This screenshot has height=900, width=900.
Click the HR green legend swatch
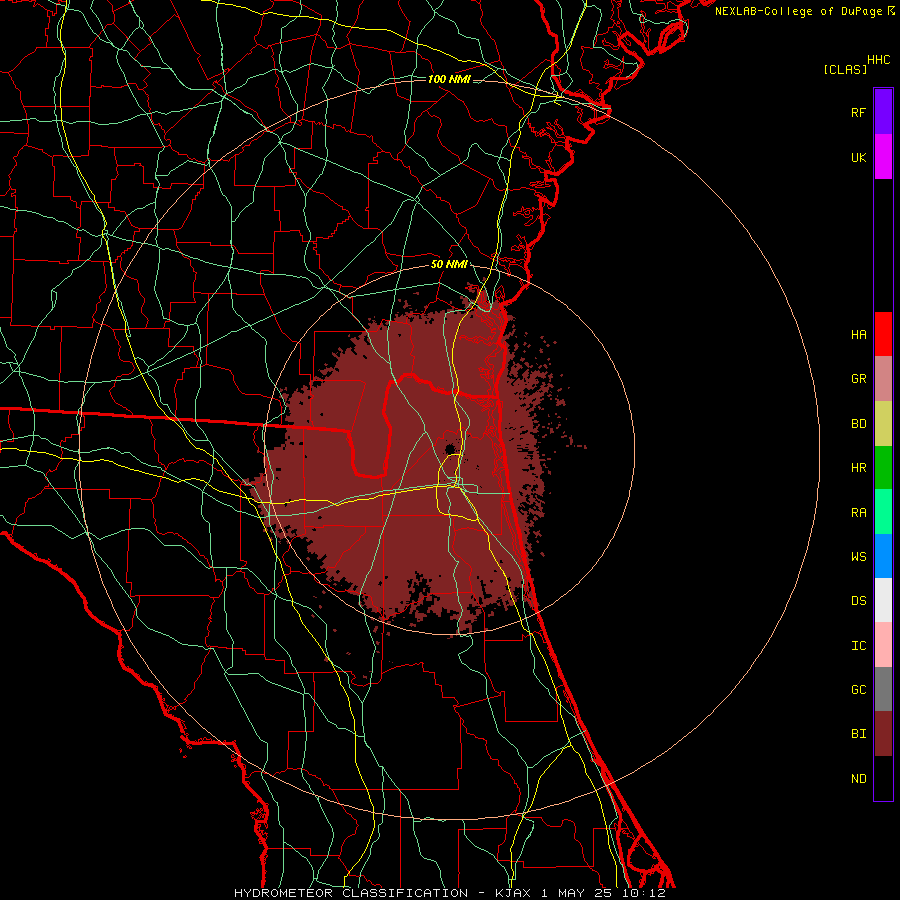[x=883, y=468]
